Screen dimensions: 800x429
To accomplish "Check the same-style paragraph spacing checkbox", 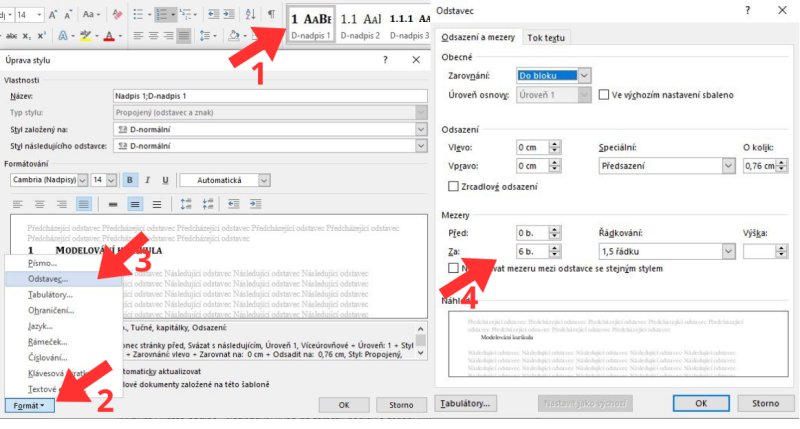I will pos(453,268).
